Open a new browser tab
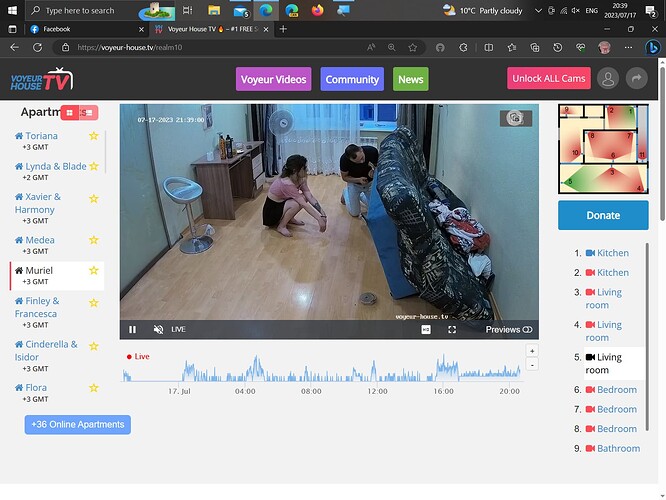The image size is (666, 500). [283, 29]
